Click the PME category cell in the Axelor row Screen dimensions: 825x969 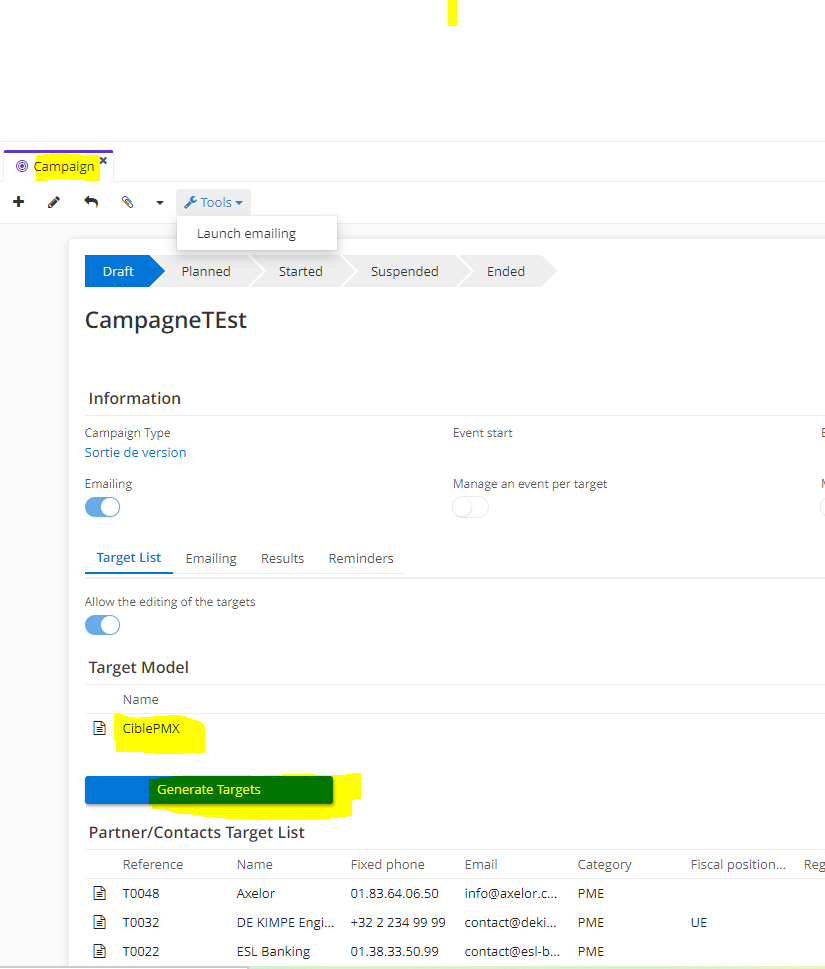pyautogui.click(x=591, y=894)
